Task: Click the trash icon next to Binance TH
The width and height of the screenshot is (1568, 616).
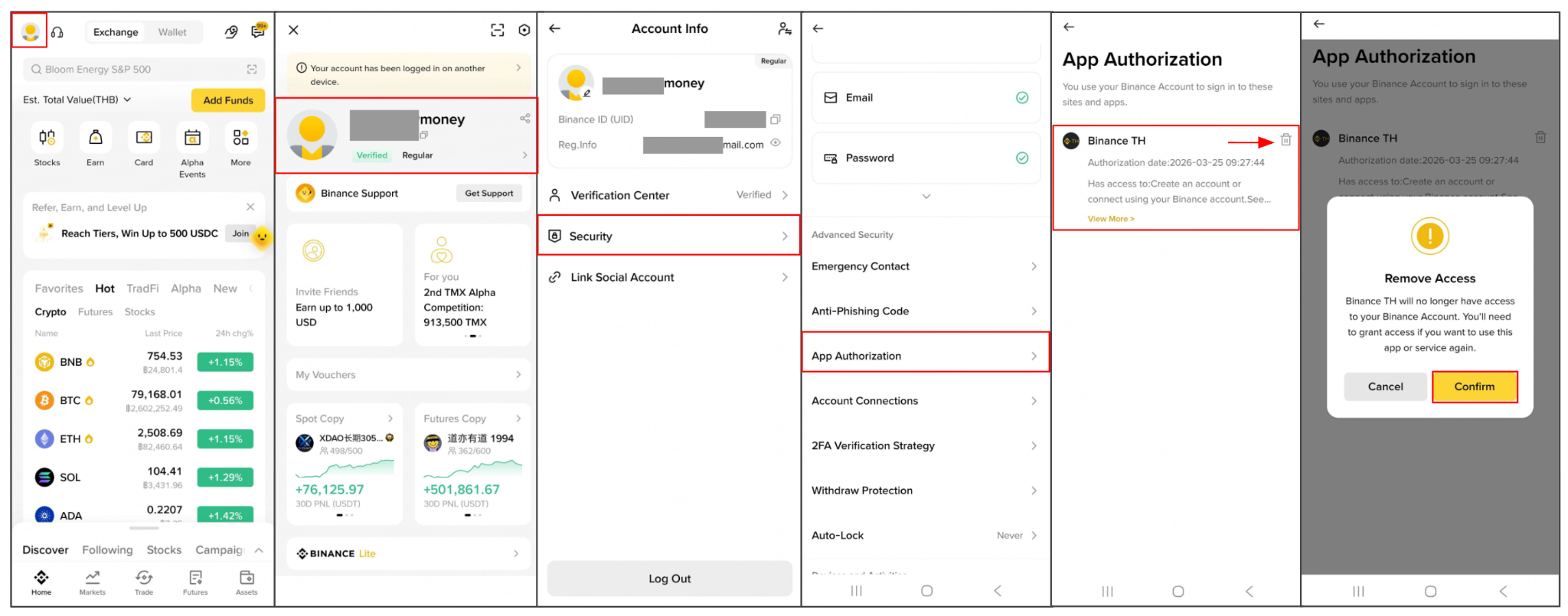Action: click(x=1285, y=140)
